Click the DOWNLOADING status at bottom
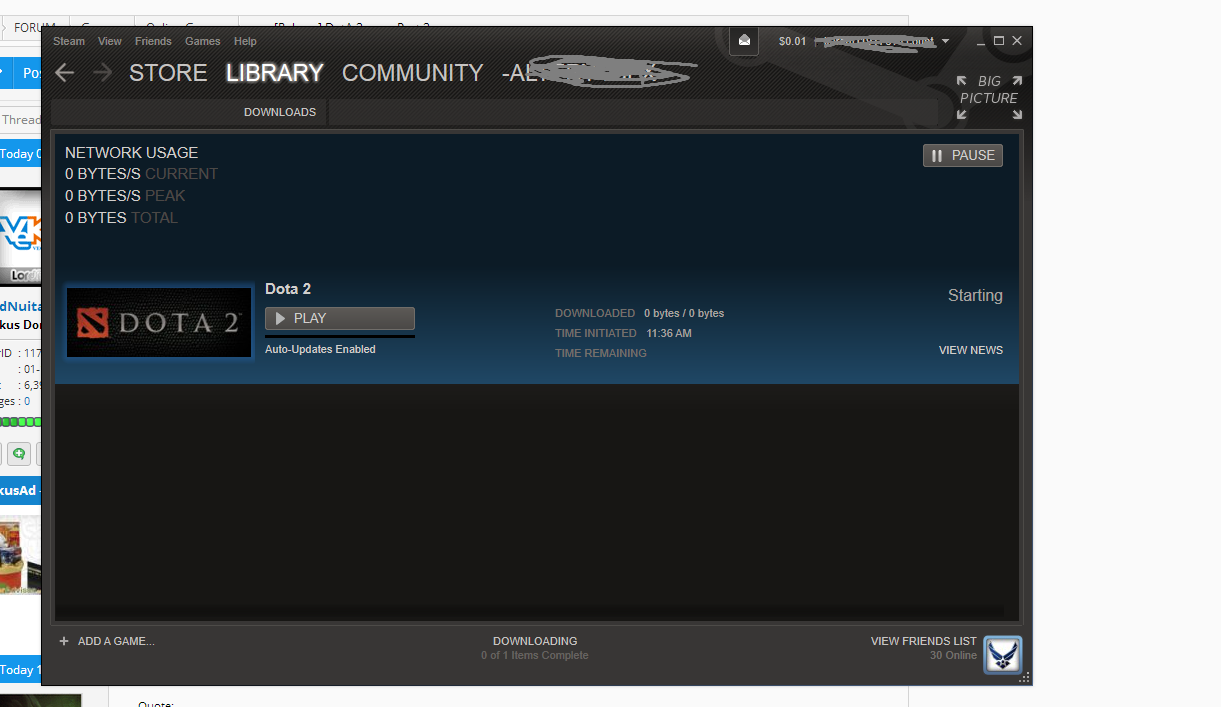This screenshot has height=707, width=1221. coord(535,641)
